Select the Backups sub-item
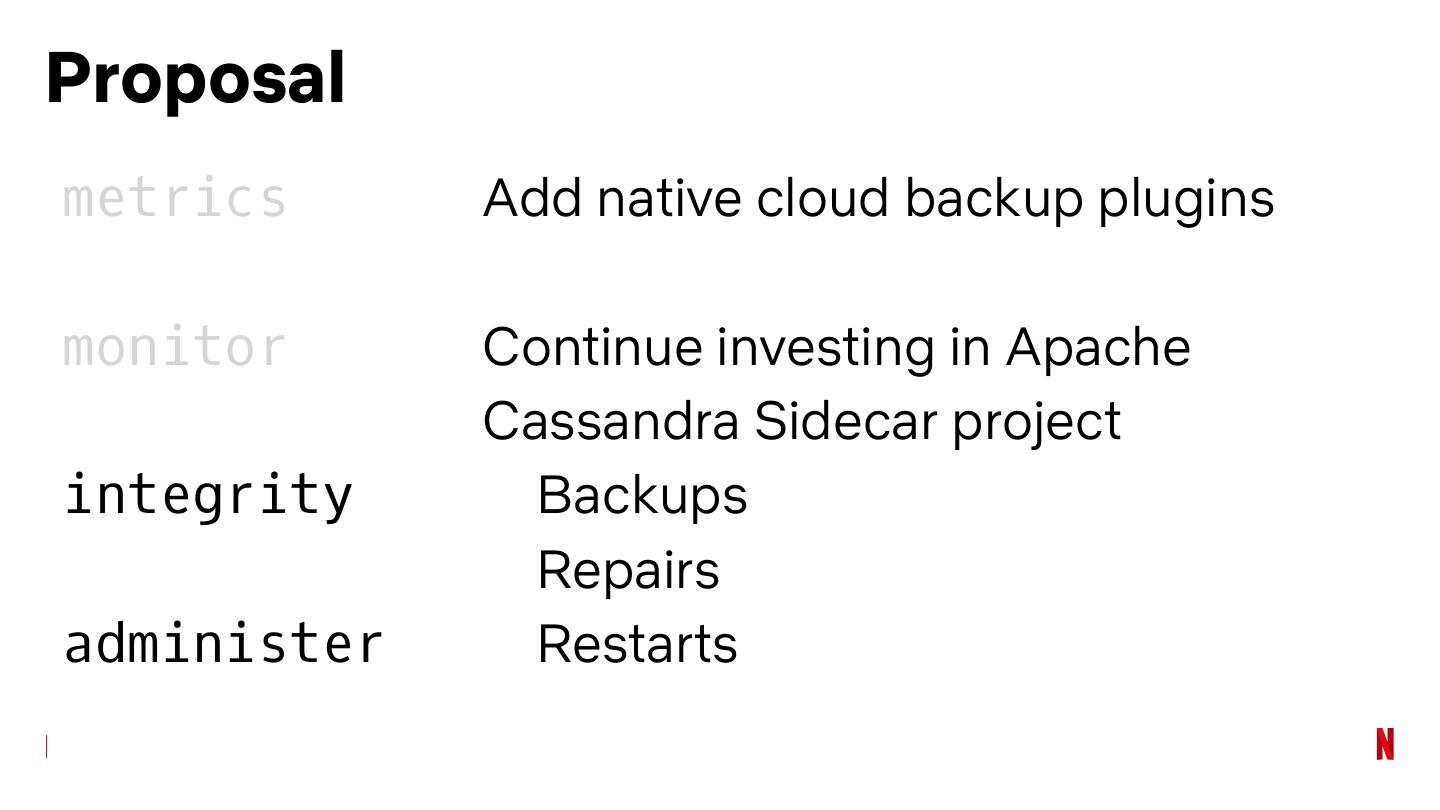1440x810 pixels. (642, 495)
